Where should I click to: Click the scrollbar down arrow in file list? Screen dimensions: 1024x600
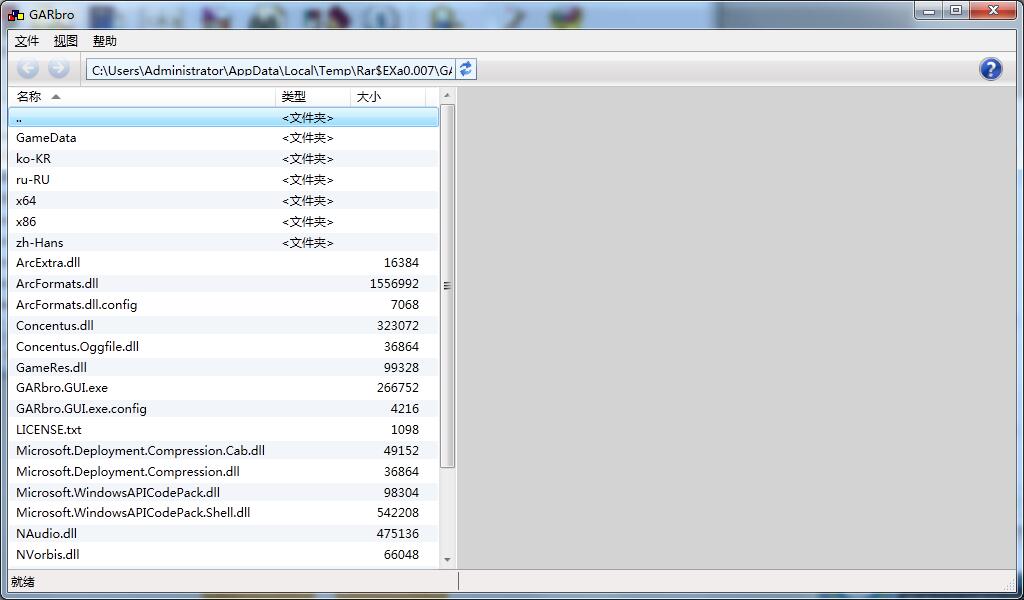447,560
